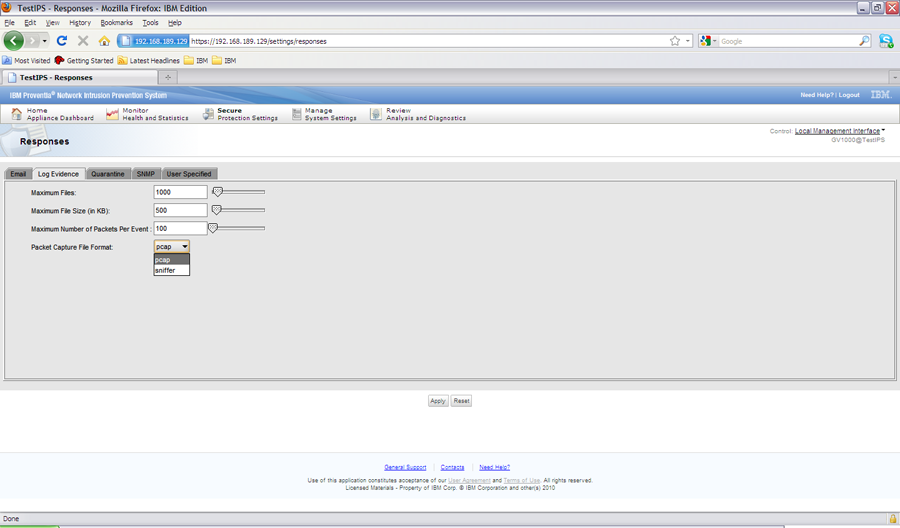Click the Reload page icon
This screenshot has width=900, height=528.
[x=62, y=41]
